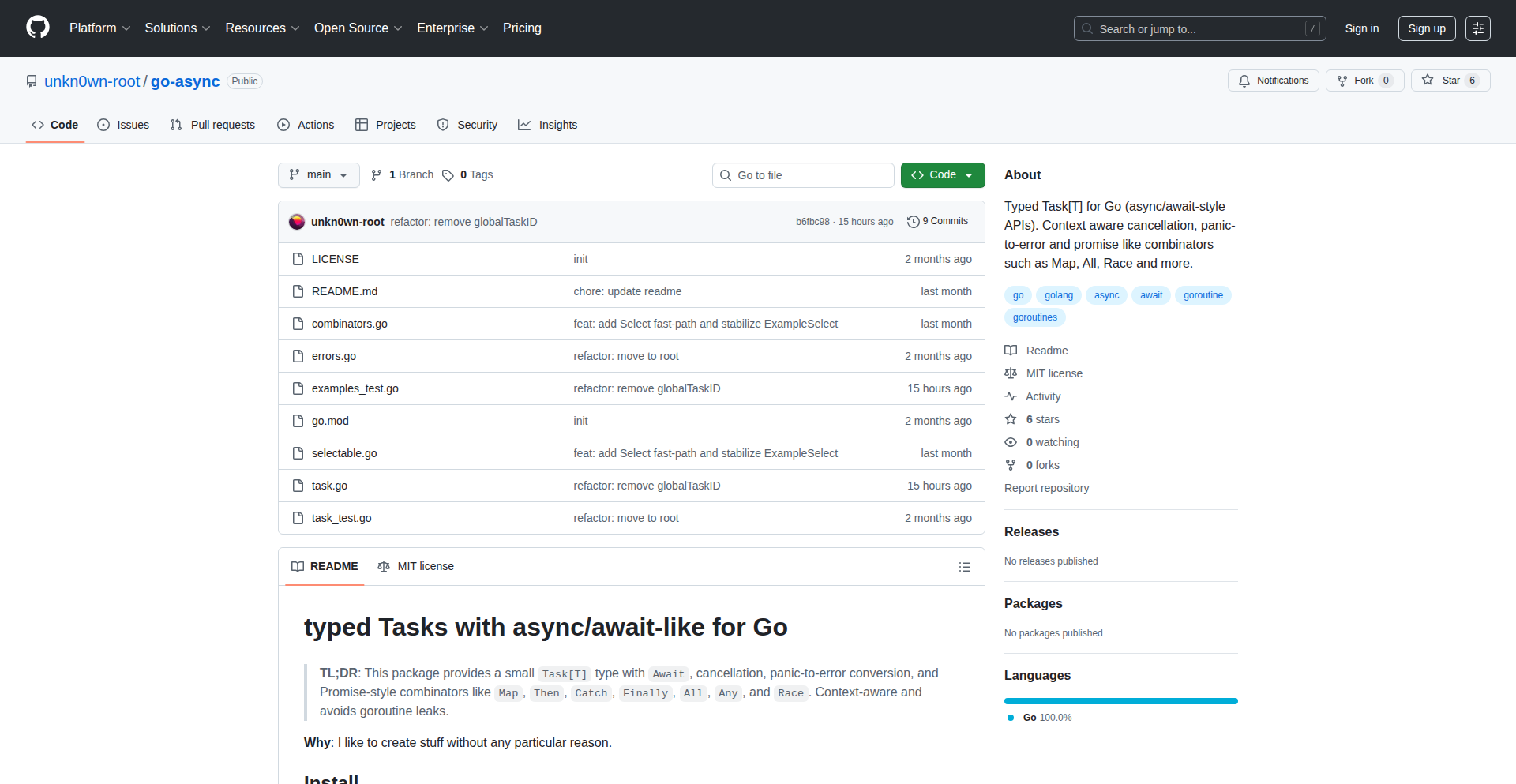This screenshot has height=784, width=1516.
Task: Open the Resources menu in the header
Action: [x=261, y=28]
